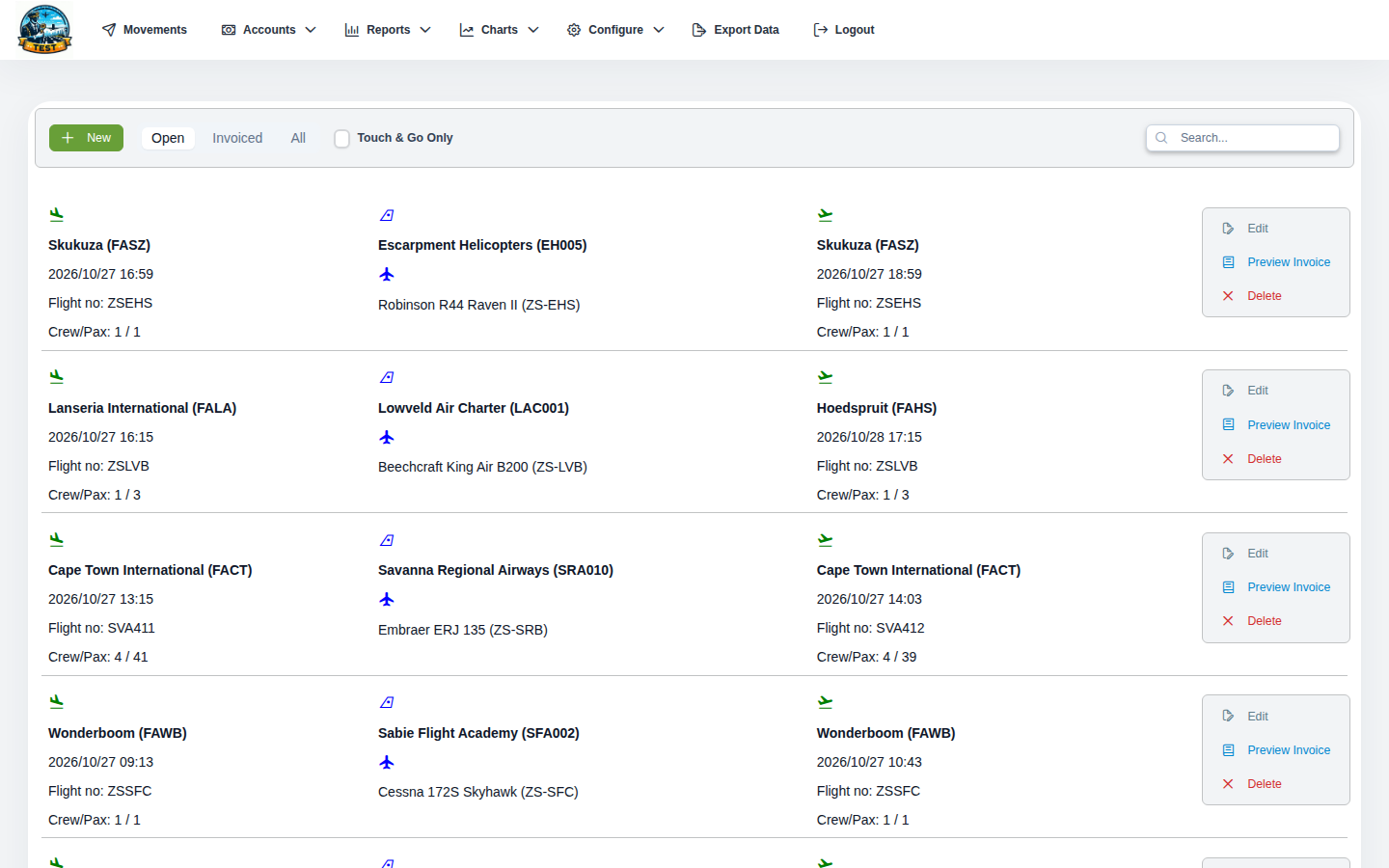The image size is (1389, 868).
Task: Click the arrival icon above Lanseria International
Action: coord(57,376)
